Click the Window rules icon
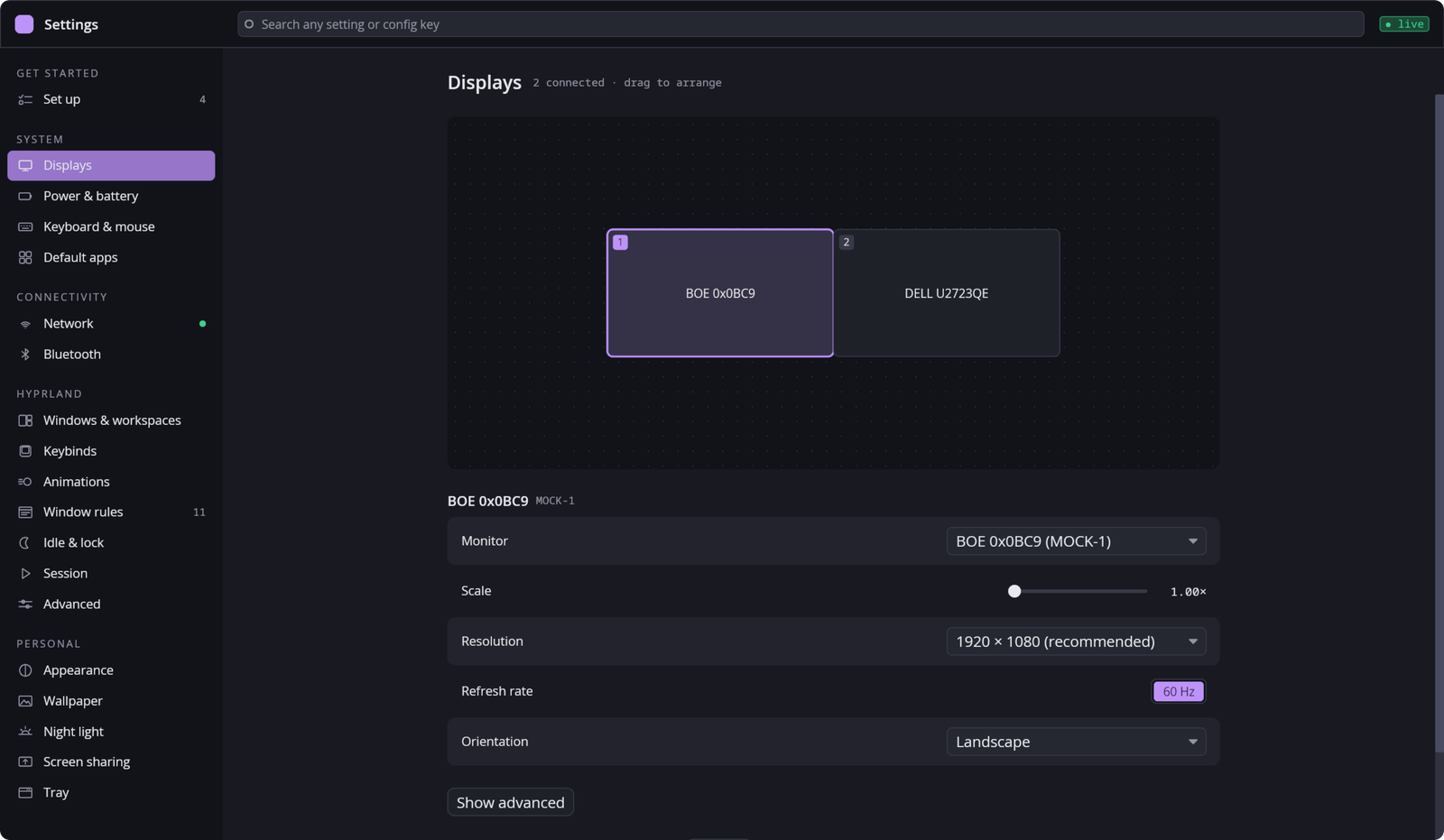 (25, 512)
